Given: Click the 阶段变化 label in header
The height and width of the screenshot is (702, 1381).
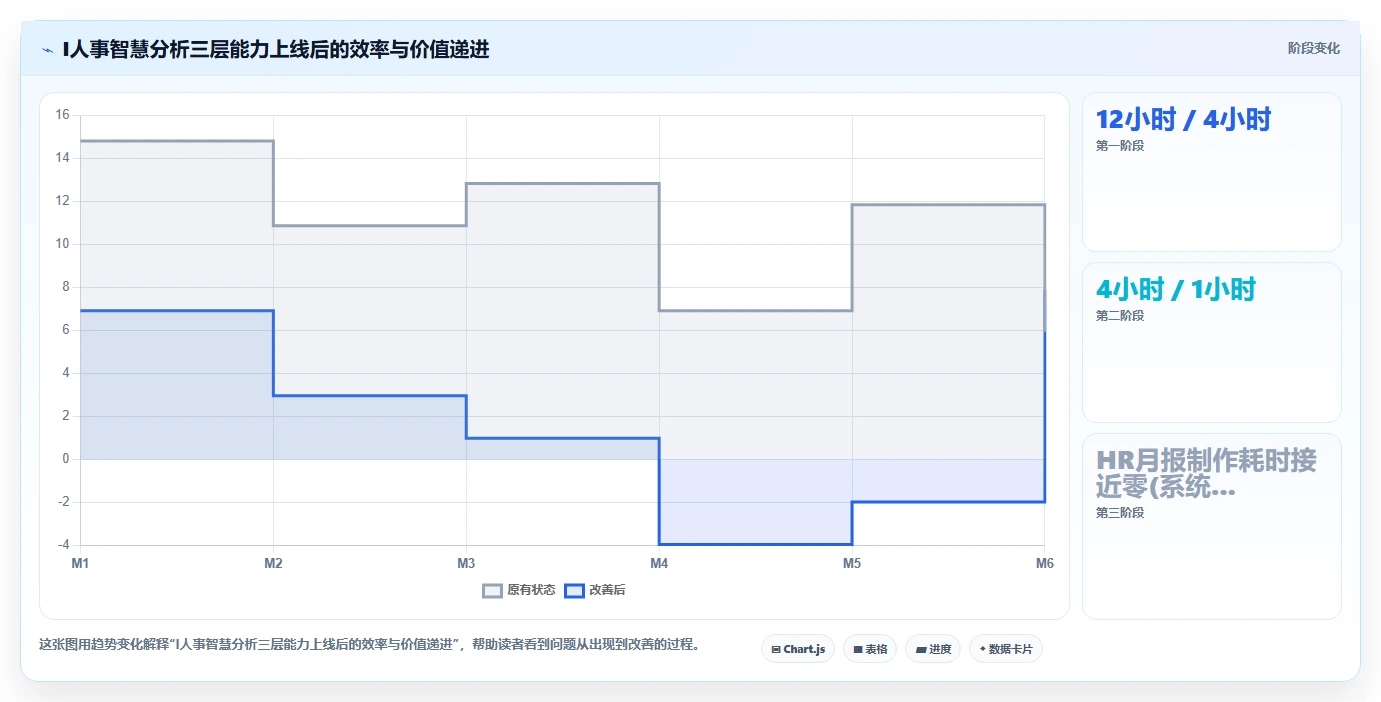Looking at the screenshot, I should pos(1313,48).
